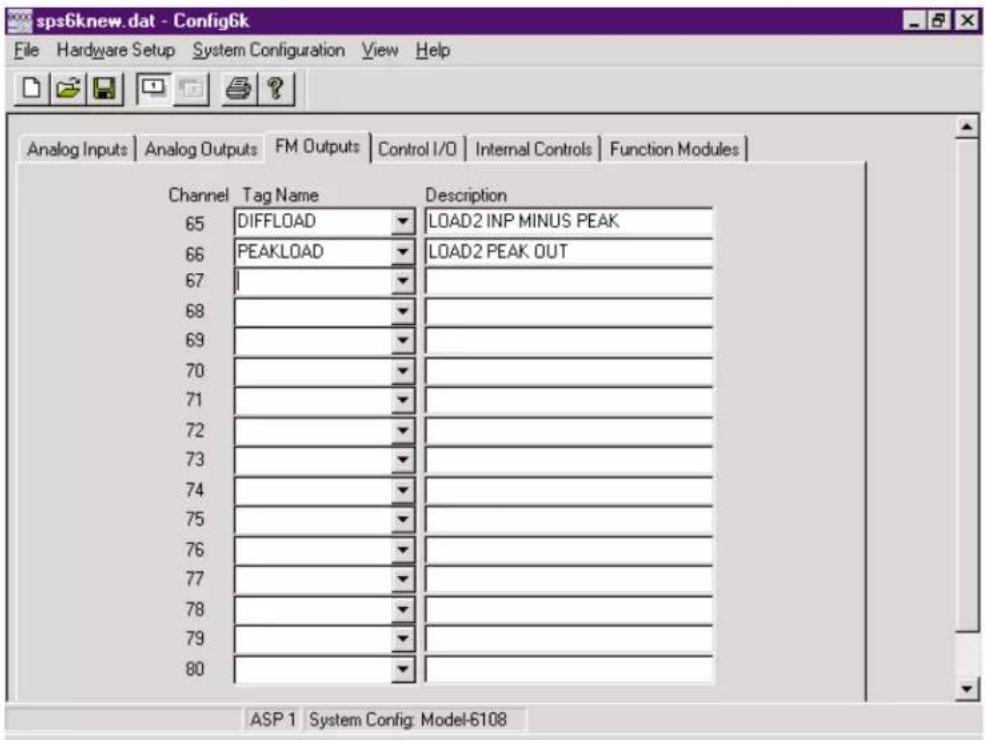Click the channel 67 Description field
This screenshot has height=740, width=985.
coord(569,281)
